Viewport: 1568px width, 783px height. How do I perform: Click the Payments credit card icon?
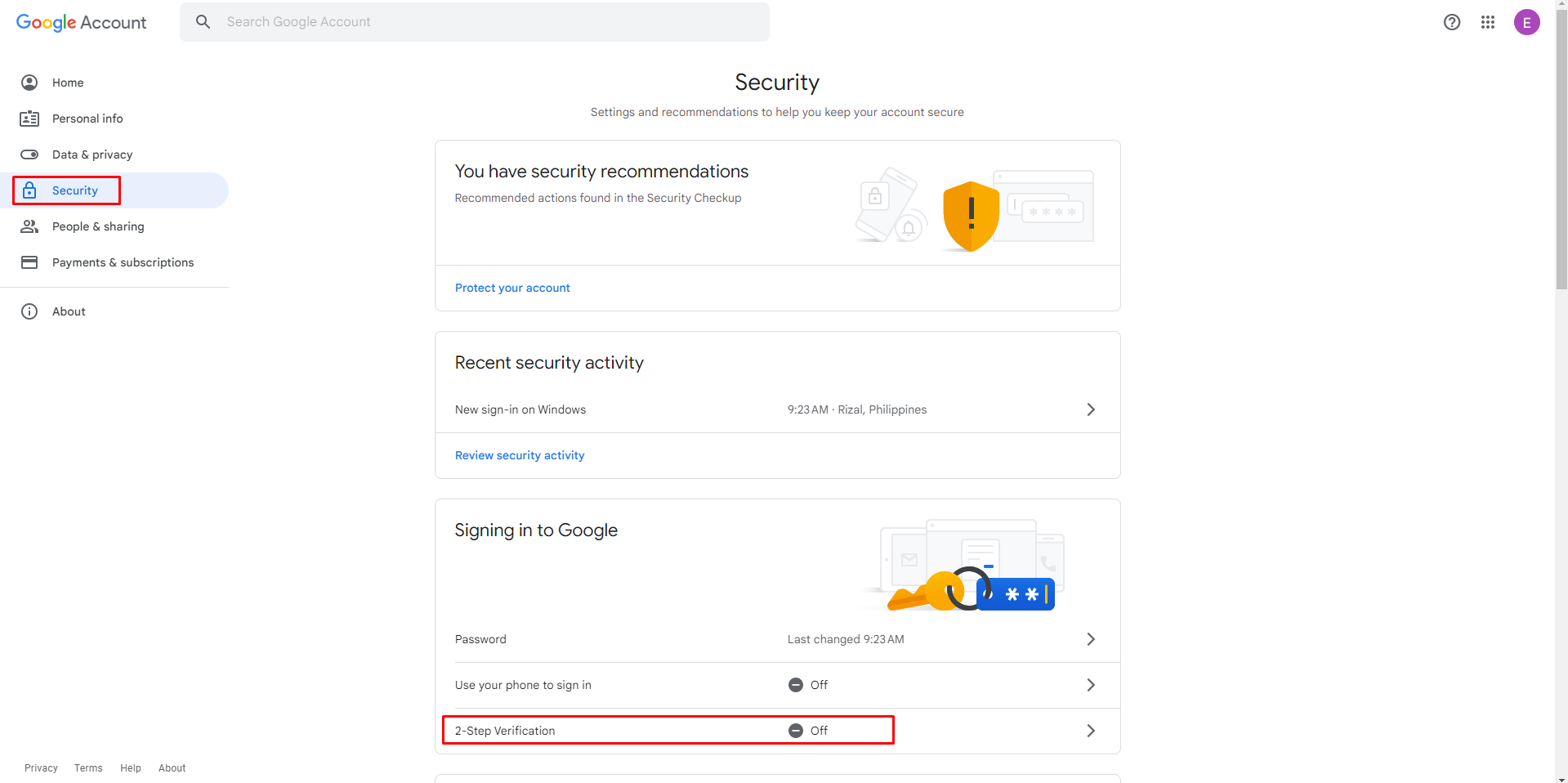tap(29, 262)
